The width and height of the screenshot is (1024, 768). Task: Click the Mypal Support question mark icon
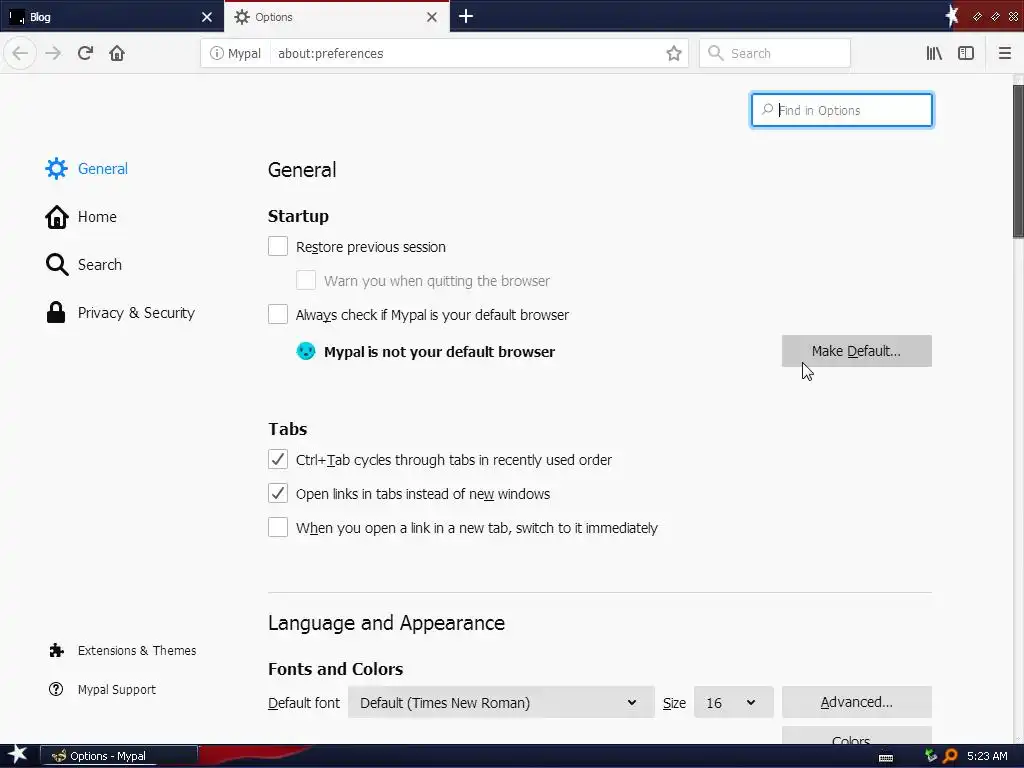[56, 689]
